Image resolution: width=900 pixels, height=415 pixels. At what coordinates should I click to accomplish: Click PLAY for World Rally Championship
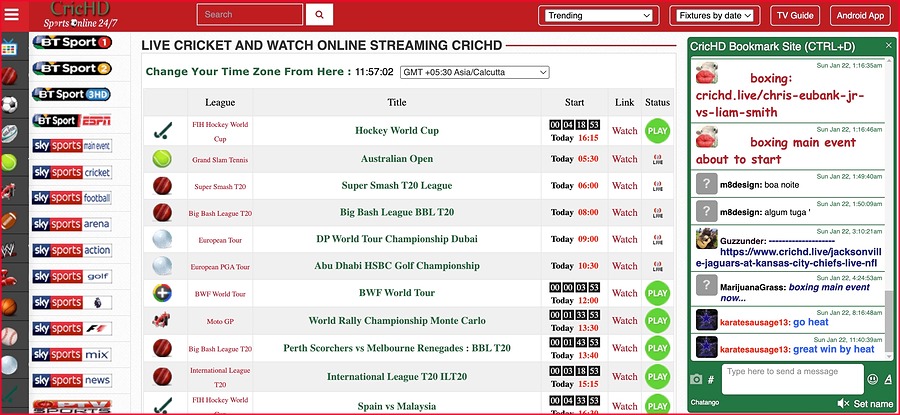coord(657,321)
